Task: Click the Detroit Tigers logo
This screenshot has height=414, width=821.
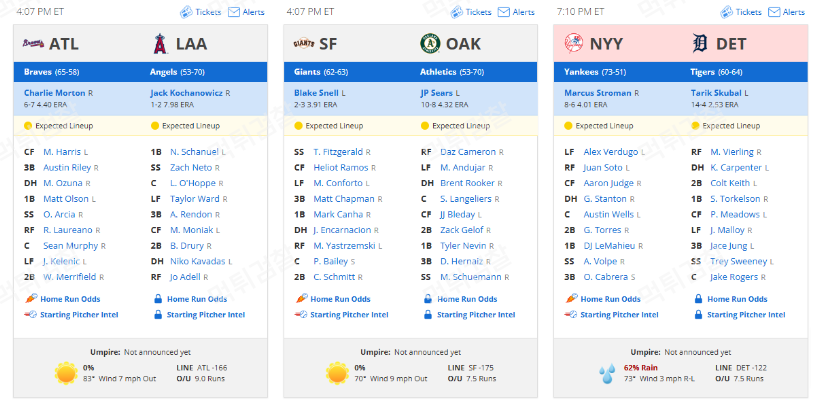Action: (x=700, y=43)
